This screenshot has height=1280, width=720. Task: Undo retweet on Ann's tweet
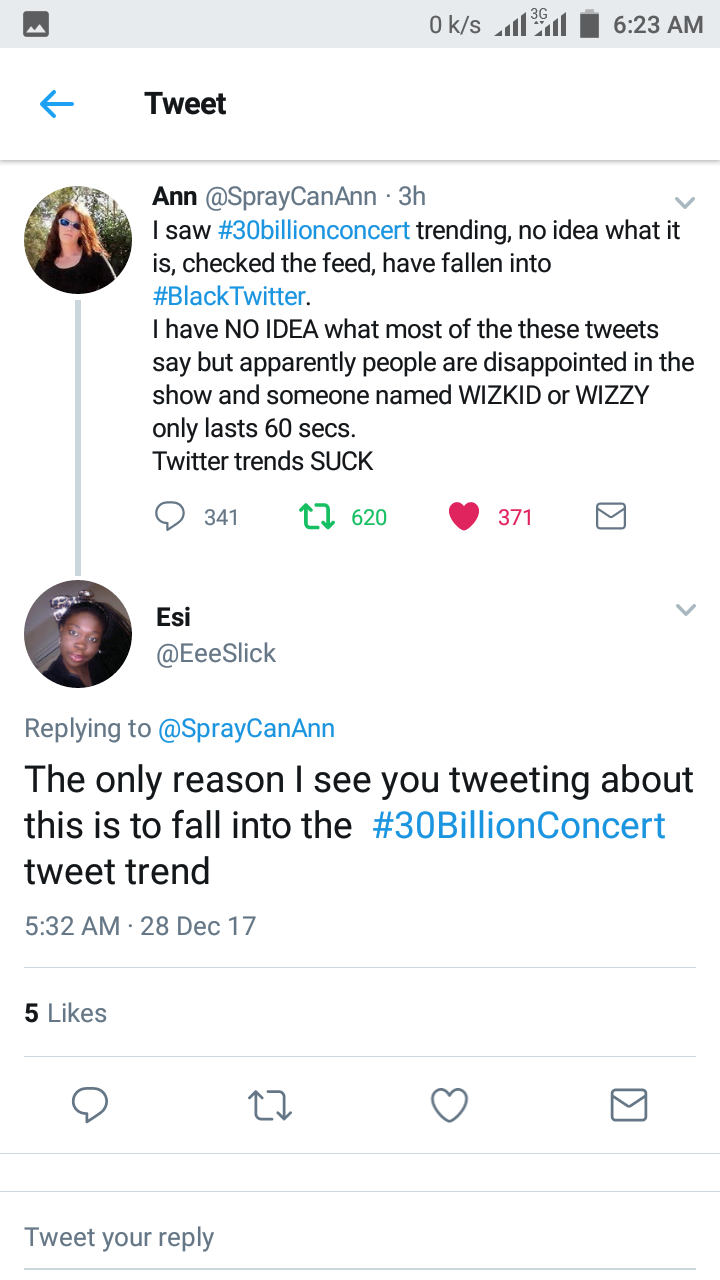[316, 516]
